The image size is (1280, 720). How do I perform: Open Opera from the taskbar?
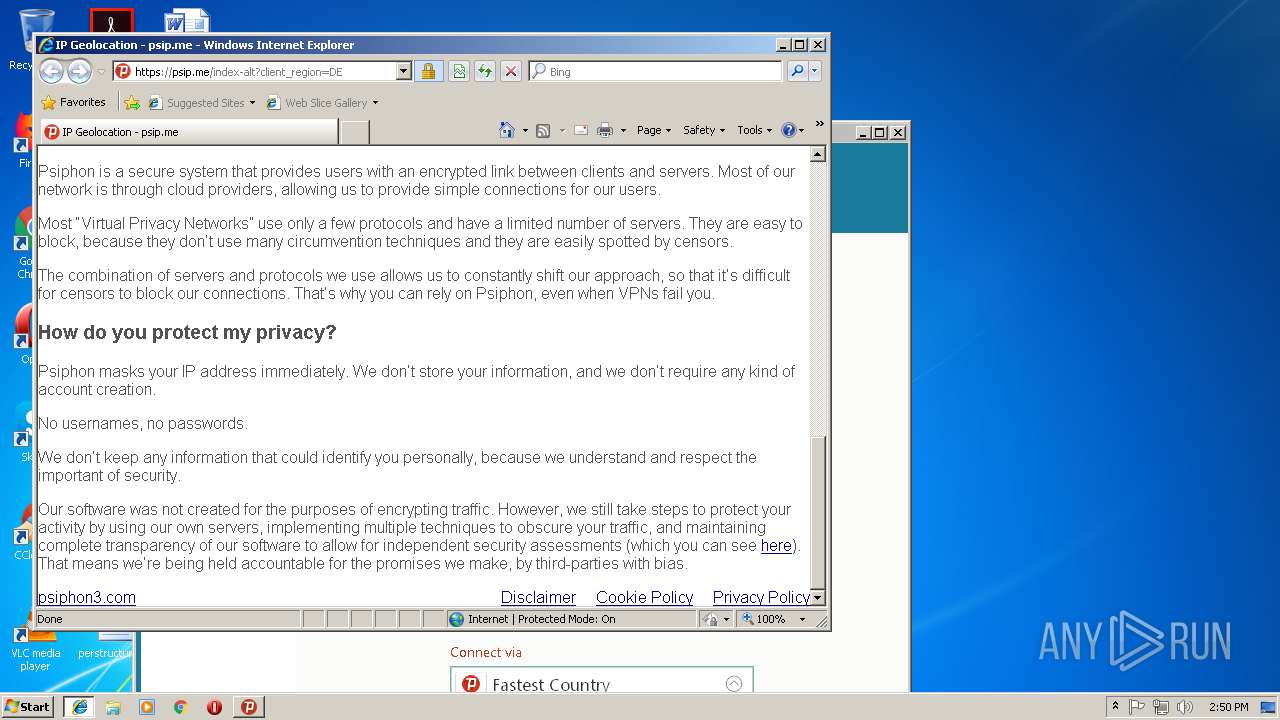click(214, 707)
